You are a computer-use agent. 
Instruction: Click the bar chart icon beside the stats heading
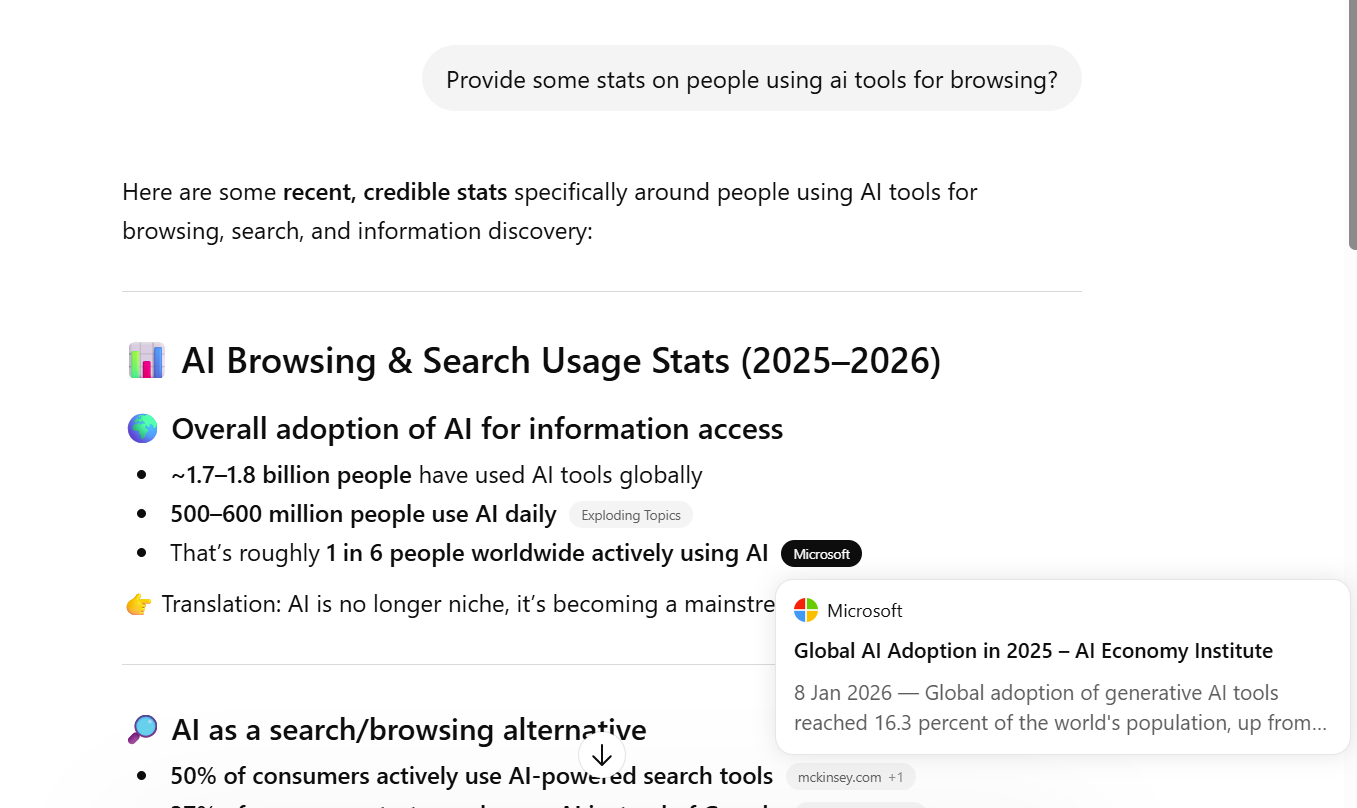tap(146, 360)
